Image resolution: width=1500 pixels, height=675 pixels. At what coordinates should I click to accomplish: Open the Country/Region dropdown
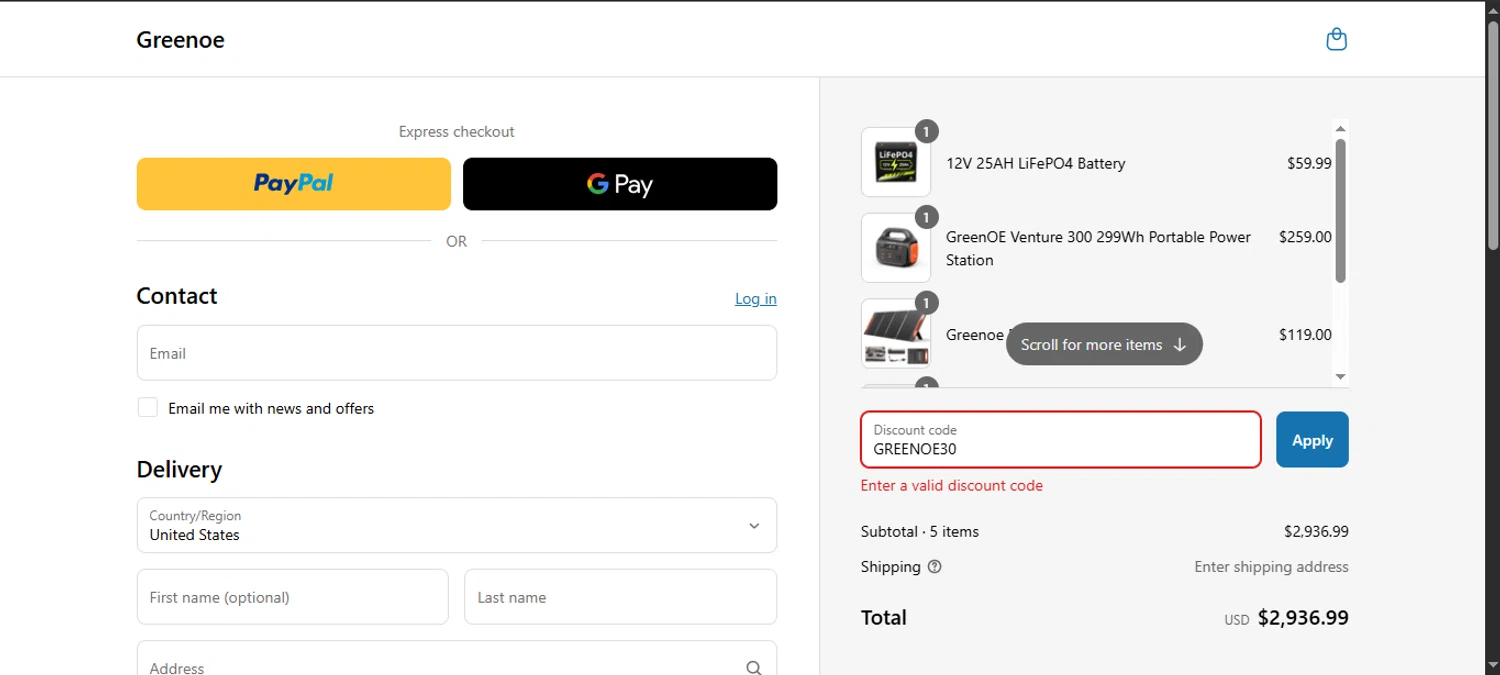point(457,525)
